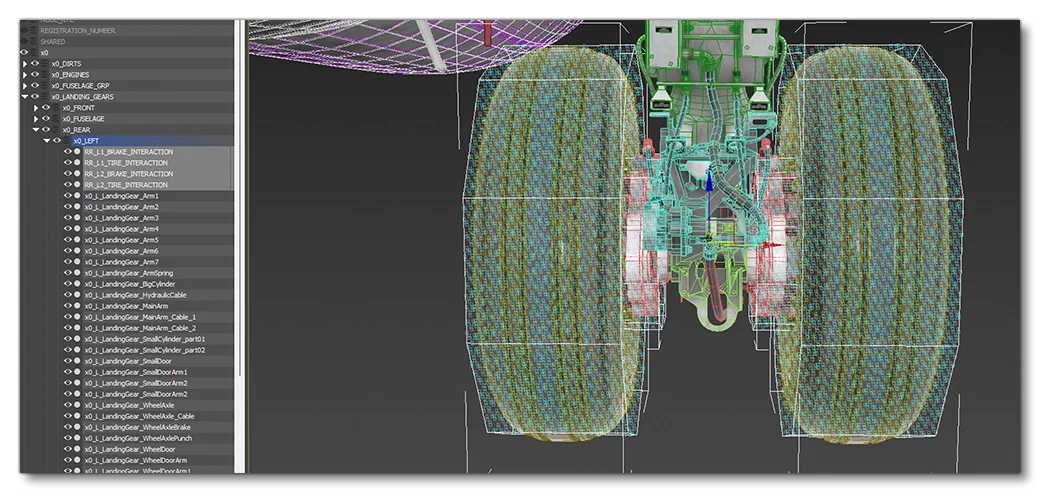Select the RR_L1_BRAKE_INTERACTION object
Viewport: 1040px width, 493px height.
click(x=129, y=152)
